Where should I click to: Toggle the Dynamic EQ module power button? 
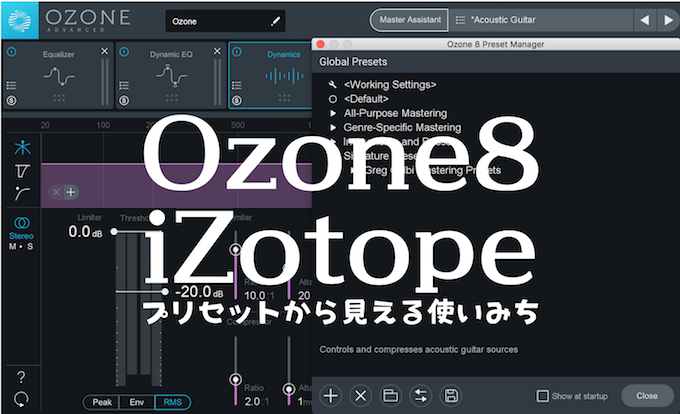pos(124,52)
